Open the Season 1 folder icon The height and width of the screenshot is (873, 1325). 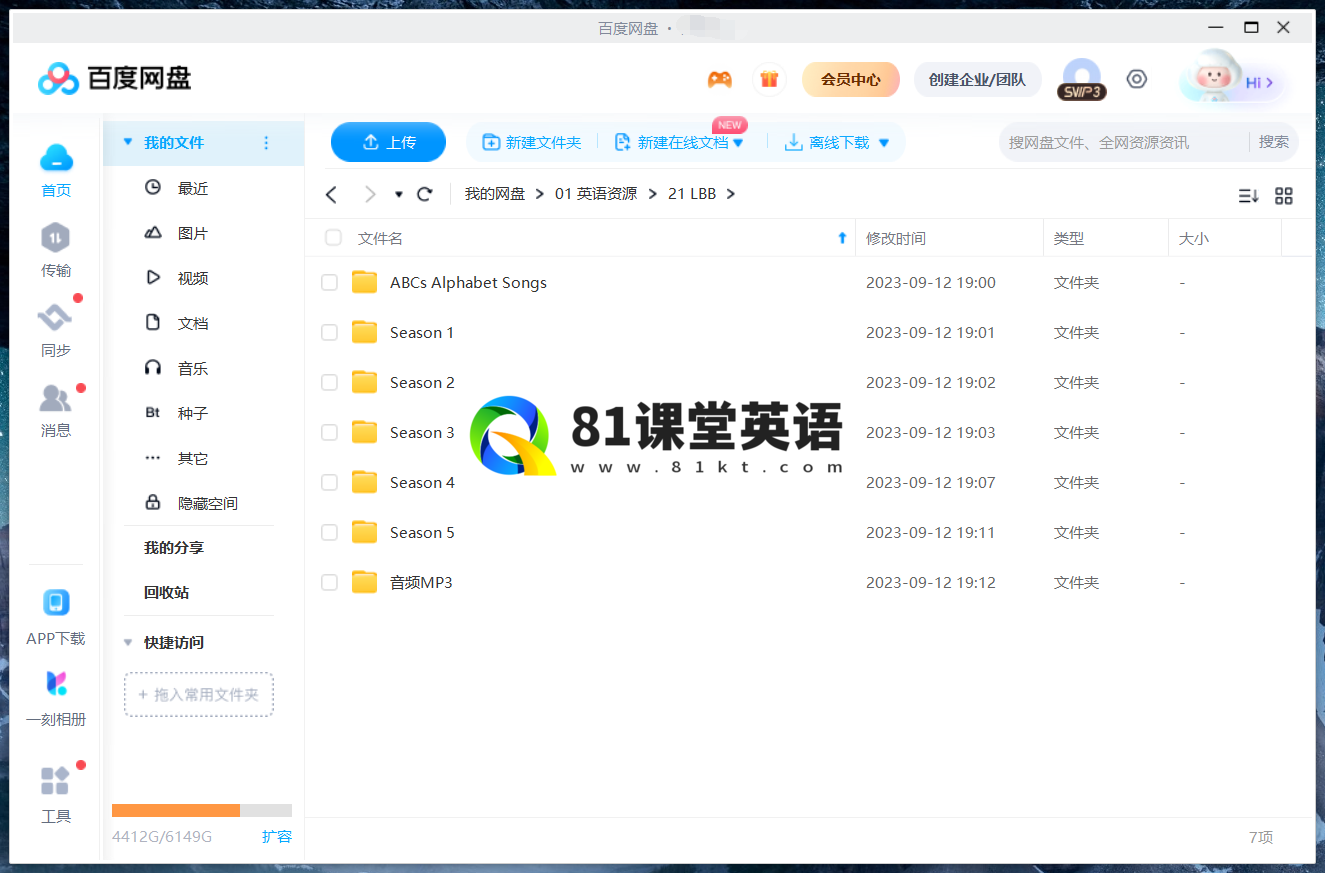point(365,332)
